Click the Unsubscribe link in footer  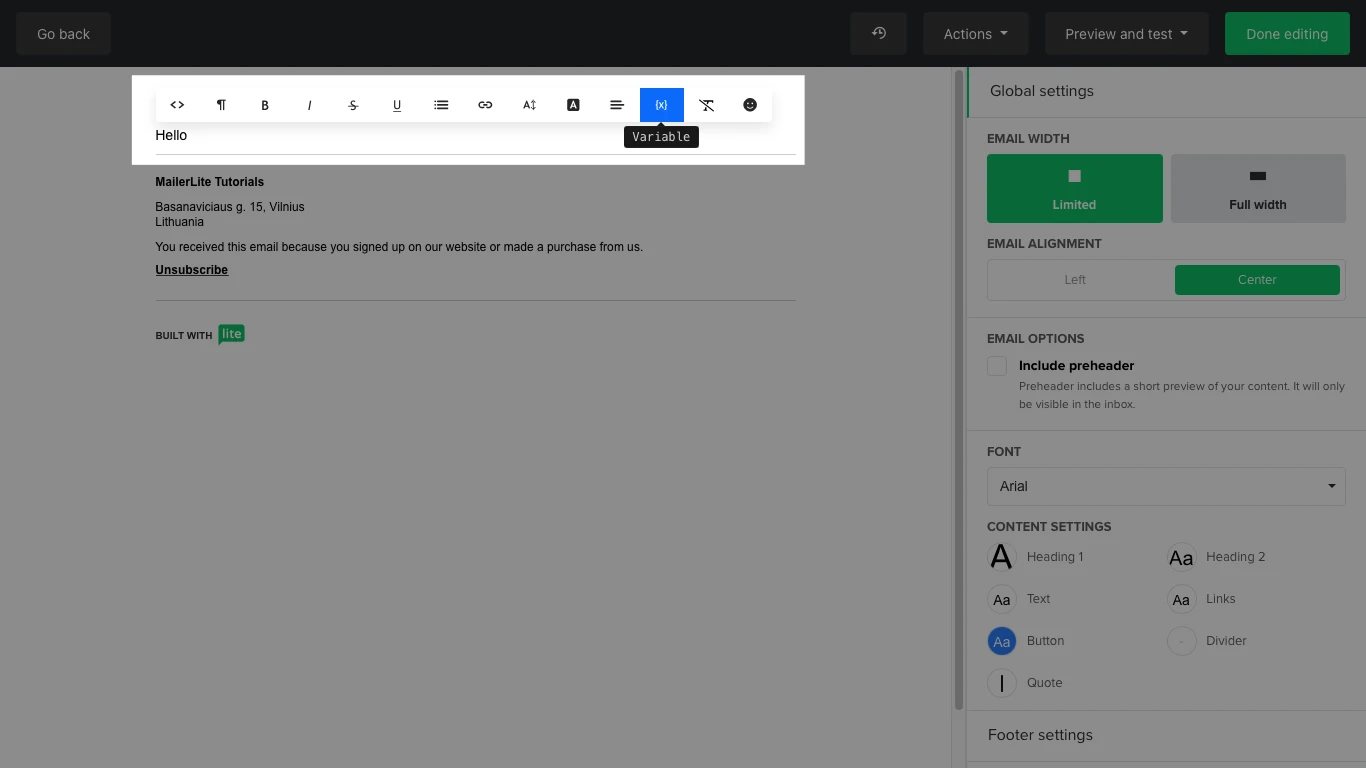click(191, 270)
